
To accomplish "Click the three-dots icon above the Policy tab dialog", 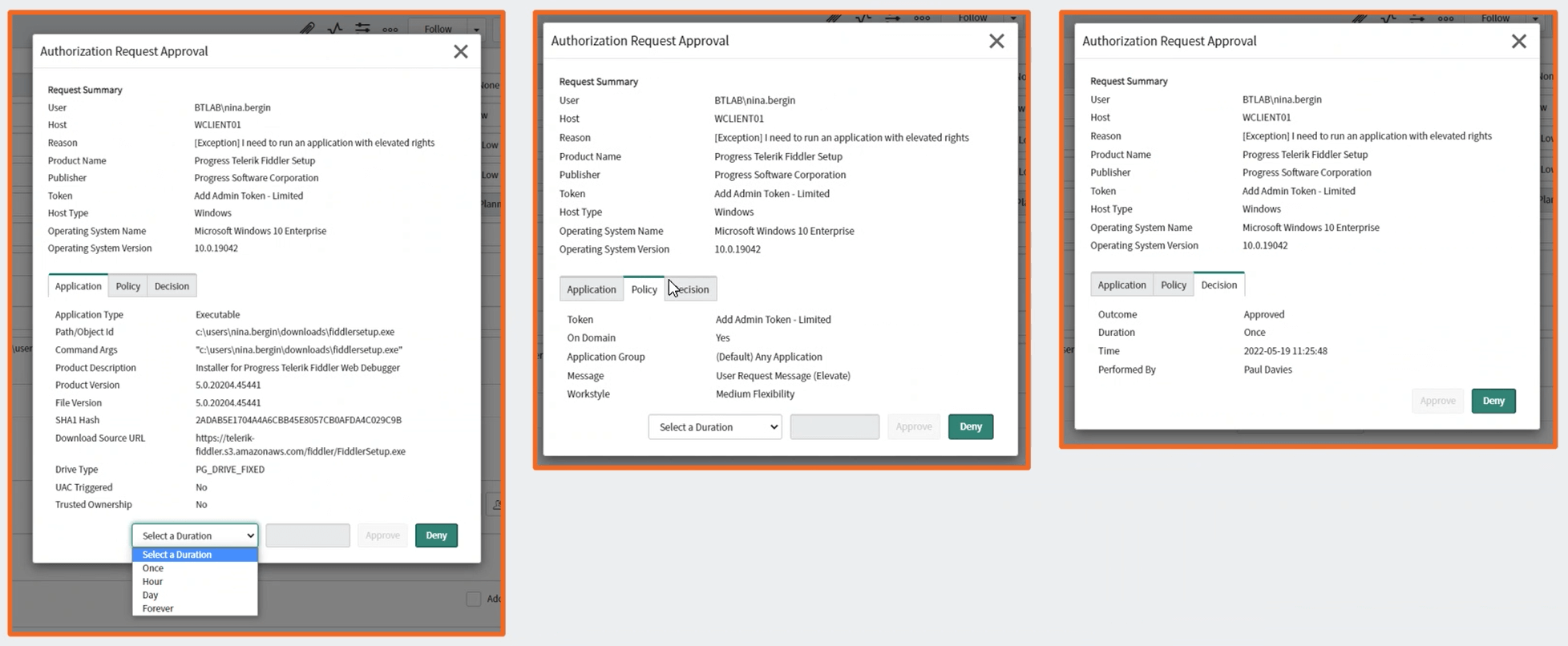I will 922,18.
